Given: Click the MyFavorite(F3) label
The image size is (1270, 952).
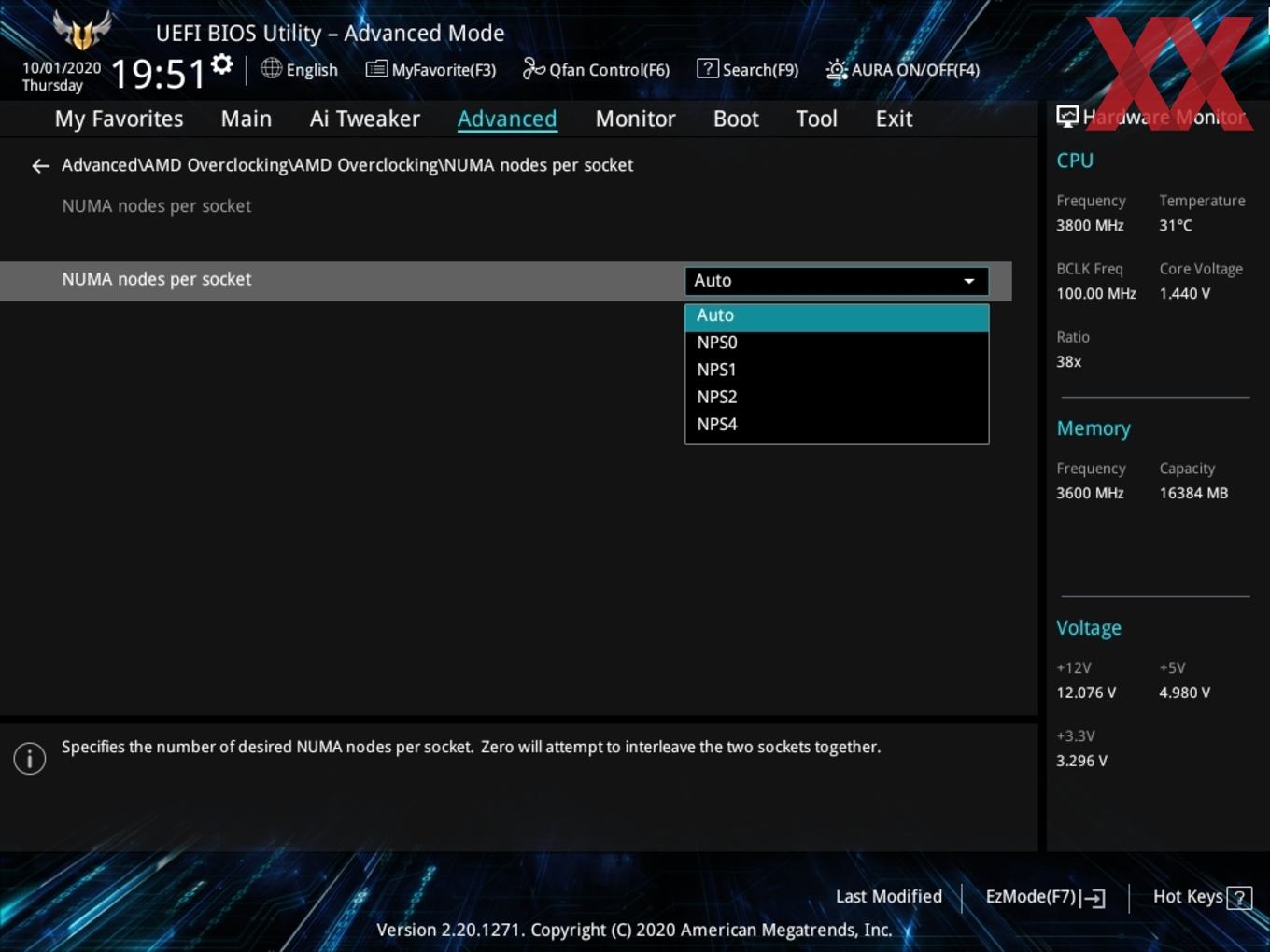Looking at the screenshot, I should click(444, 70).
